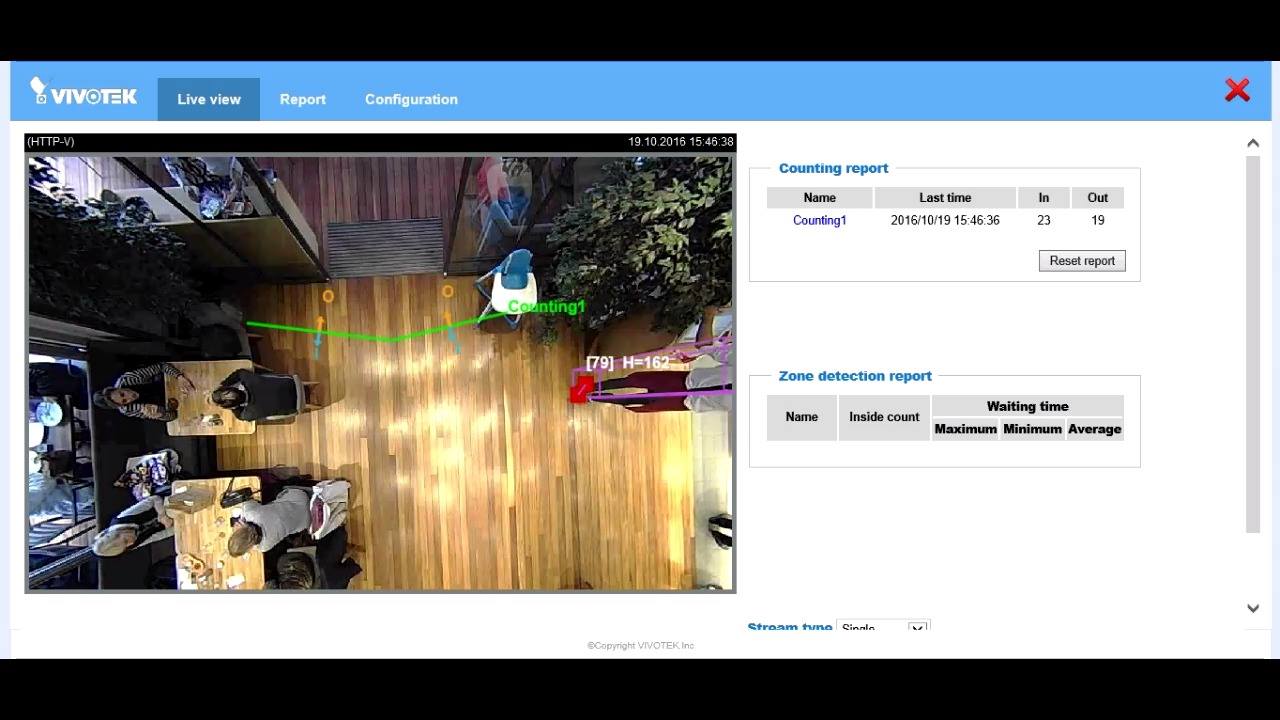
Task: Close the panel with the red X
Action: pyautogui.click(x=1237, y=90)
